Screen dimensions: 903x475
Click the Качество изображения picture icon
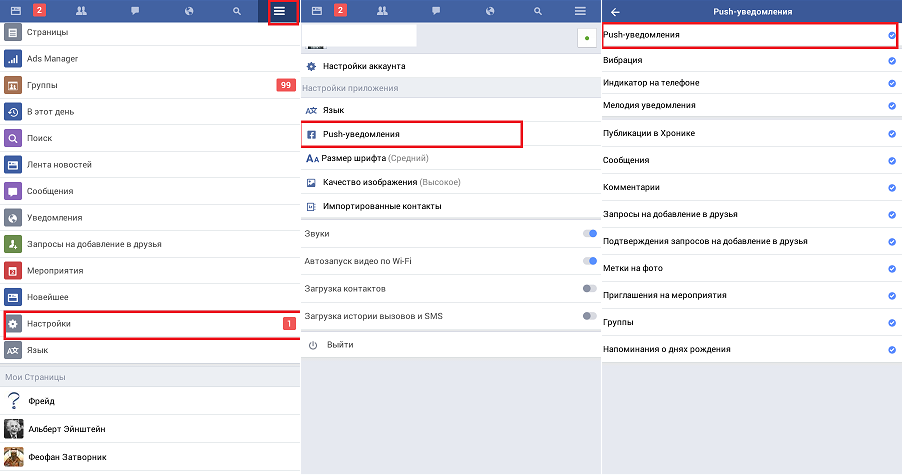pos(312,182)
